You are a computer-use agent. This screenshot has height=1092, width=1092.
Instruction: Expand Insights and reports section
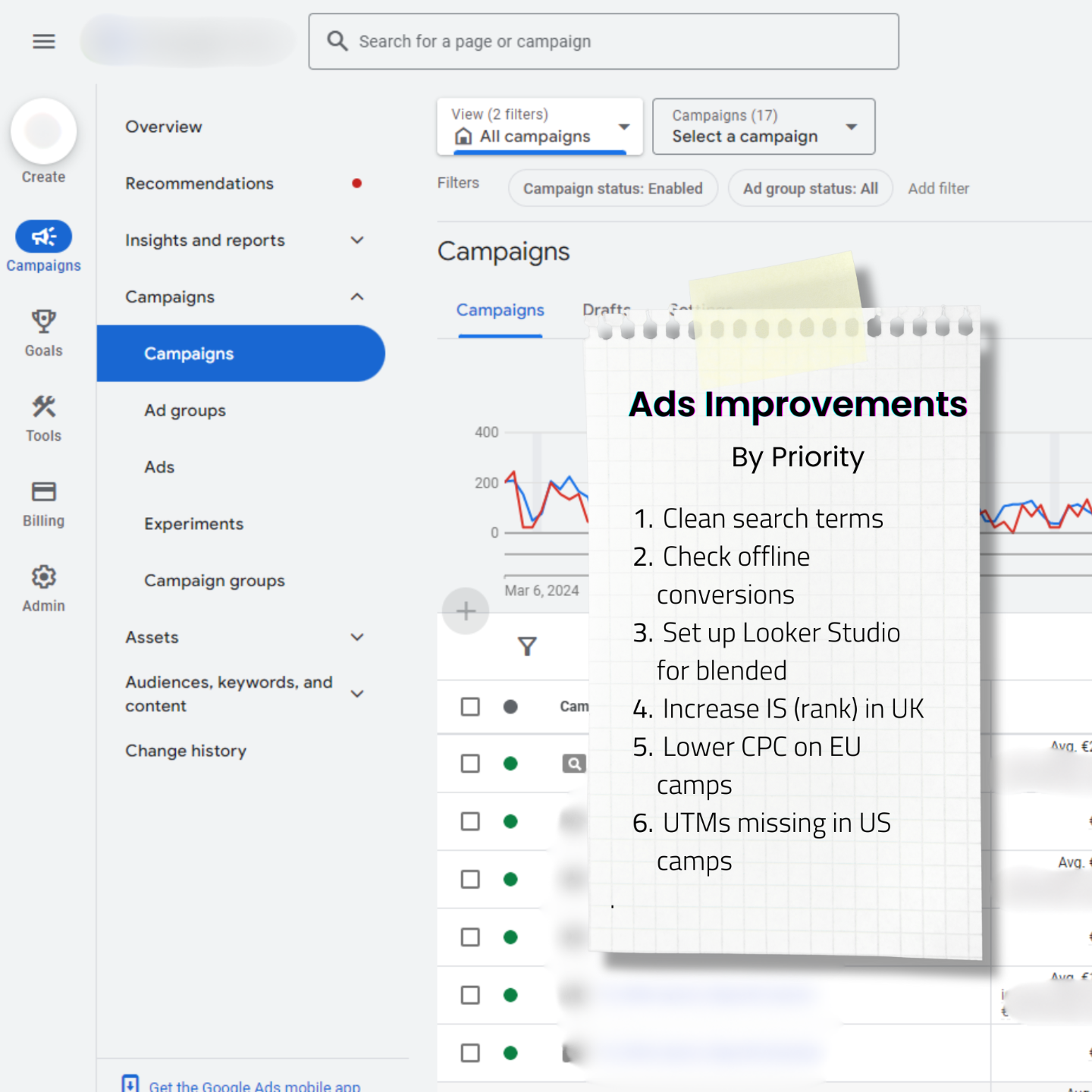click(x=357, y=240)
